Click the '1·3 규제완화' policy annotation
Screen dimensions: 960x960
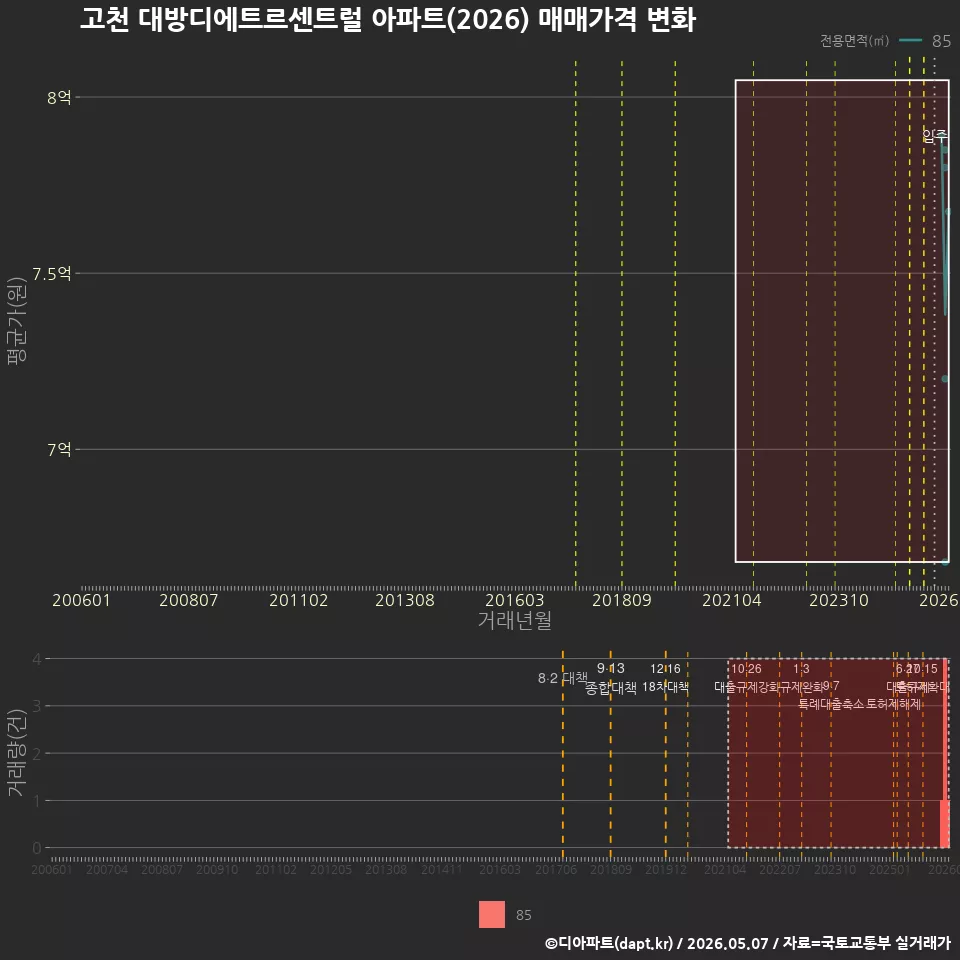pos(801,678)
